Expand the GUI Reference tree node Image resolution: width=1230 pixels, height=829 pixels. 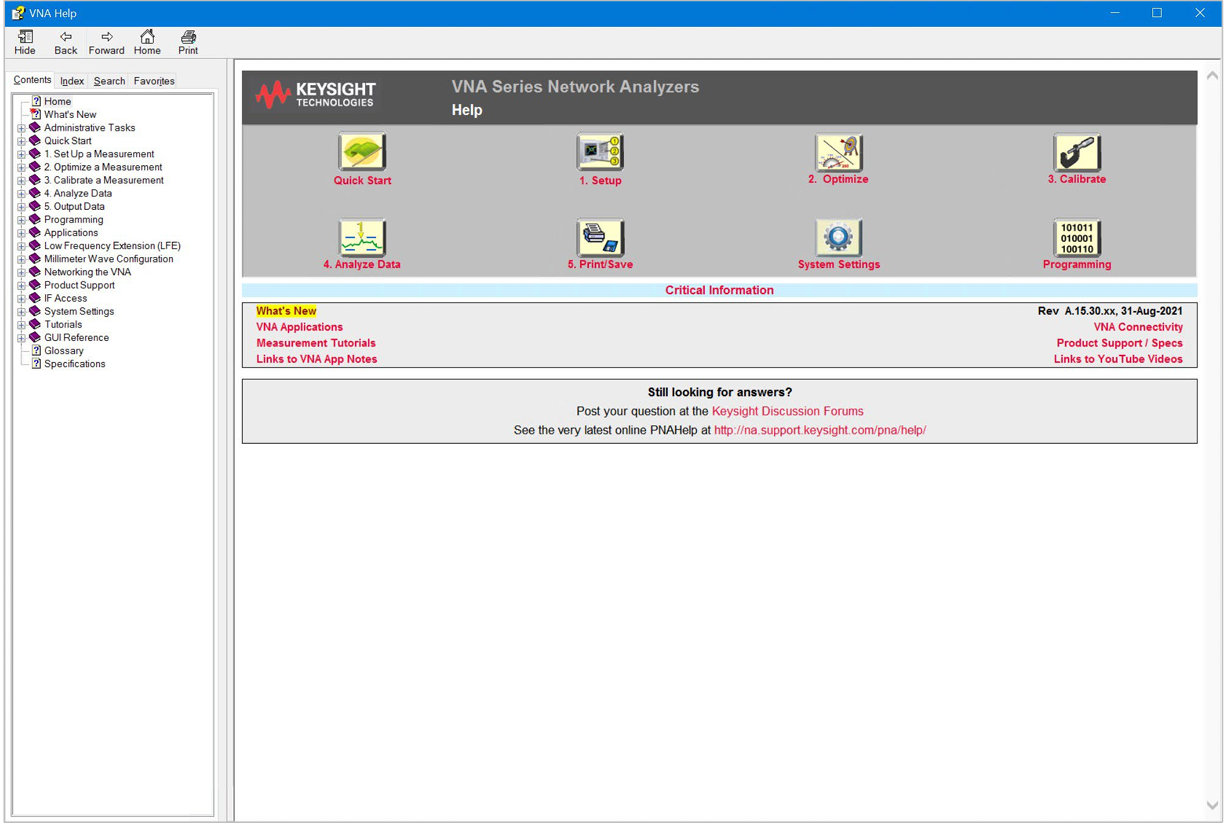point(21,338)
